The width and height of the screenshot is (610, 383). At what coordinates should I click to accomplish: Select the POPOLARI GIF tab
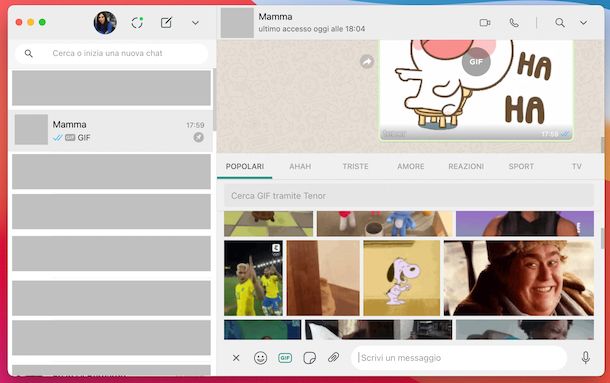pos(245,167)
